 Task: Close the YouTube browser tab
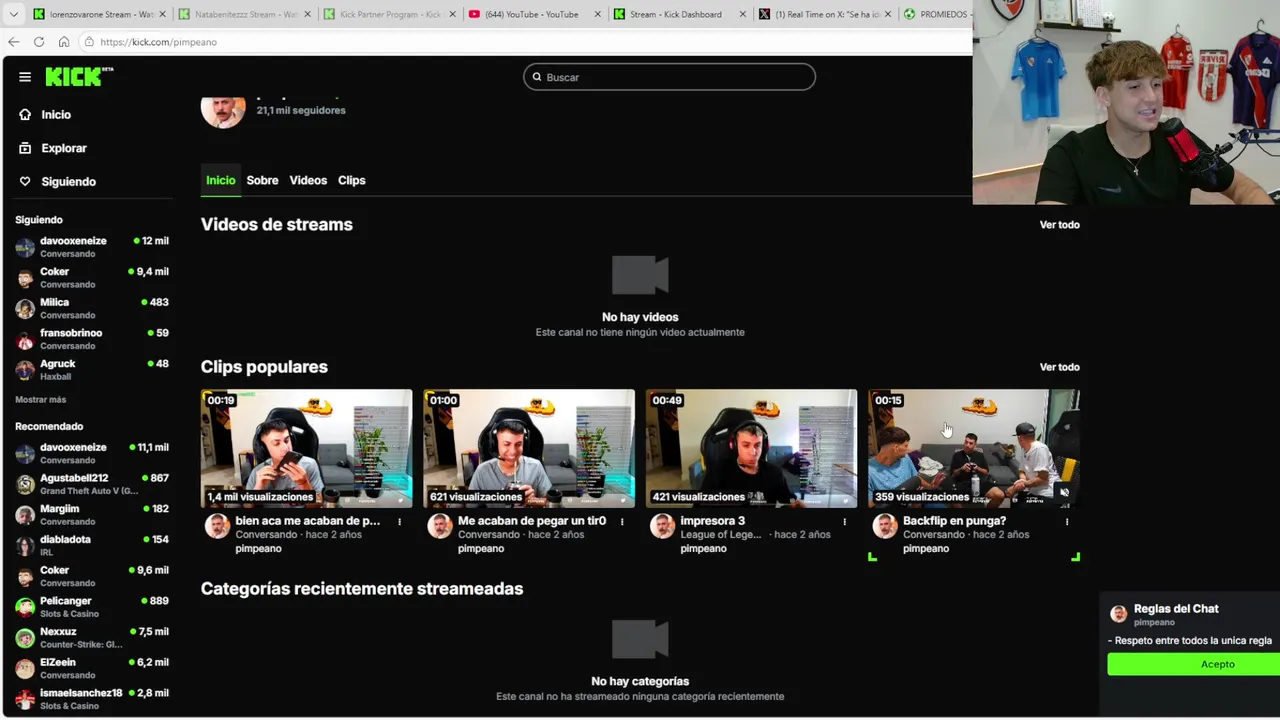pyautogui.click(x=598, y=14)
